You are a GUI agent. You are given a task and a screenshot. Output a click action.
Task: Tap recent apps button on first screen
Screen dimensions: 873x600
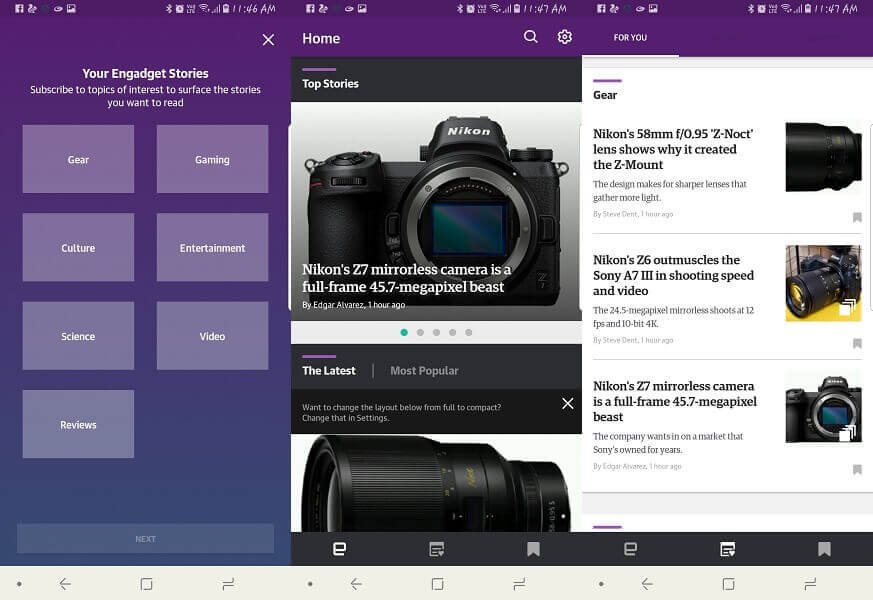coord(228,584)
